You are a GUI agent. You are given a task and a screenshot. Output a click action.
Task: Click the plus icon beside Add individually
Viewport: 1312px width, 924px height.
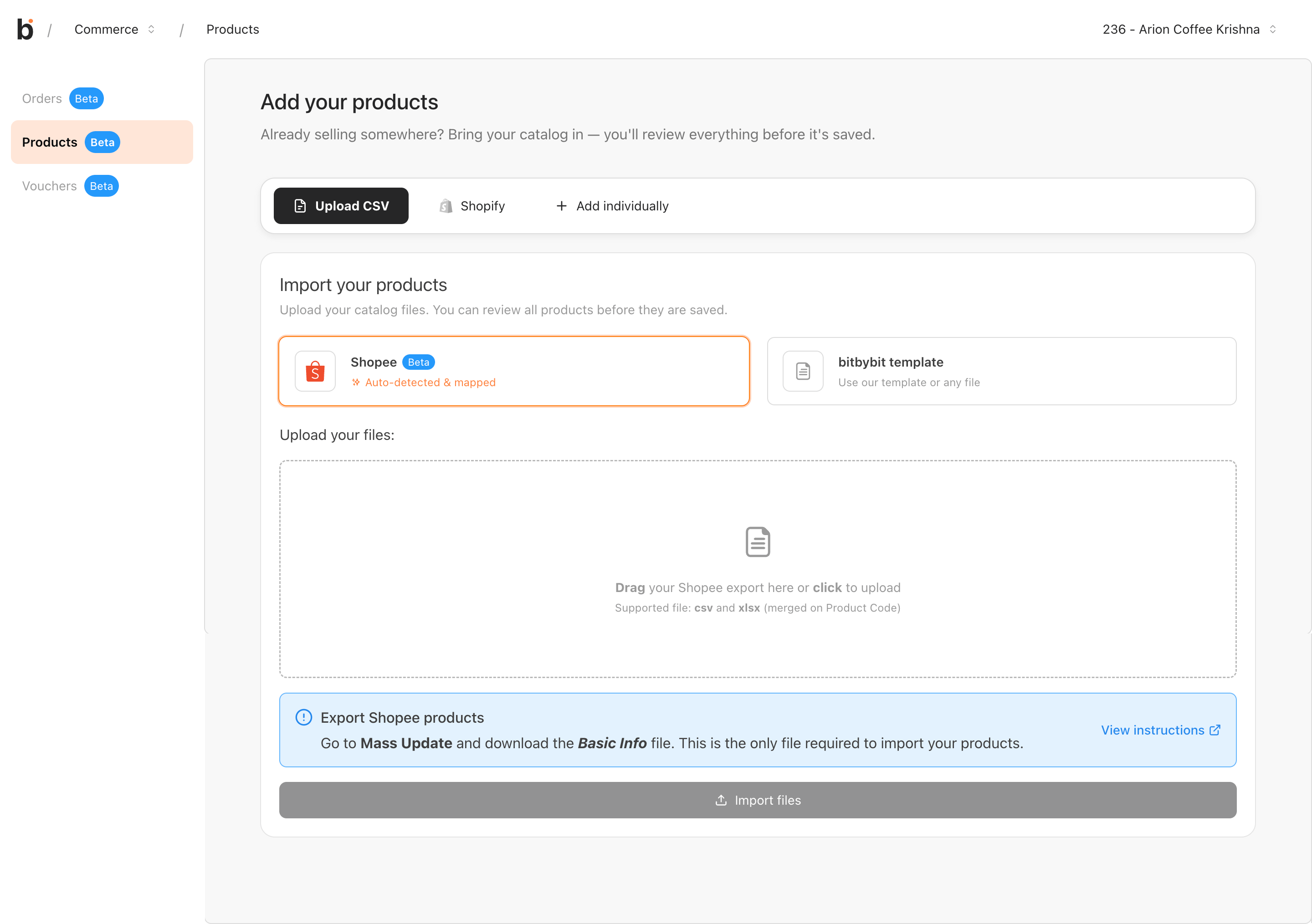point(562,205)
